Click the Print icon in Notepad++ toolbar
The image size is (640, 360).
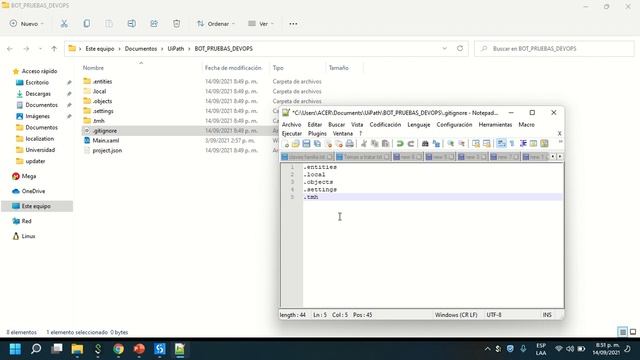pos(350,144)
